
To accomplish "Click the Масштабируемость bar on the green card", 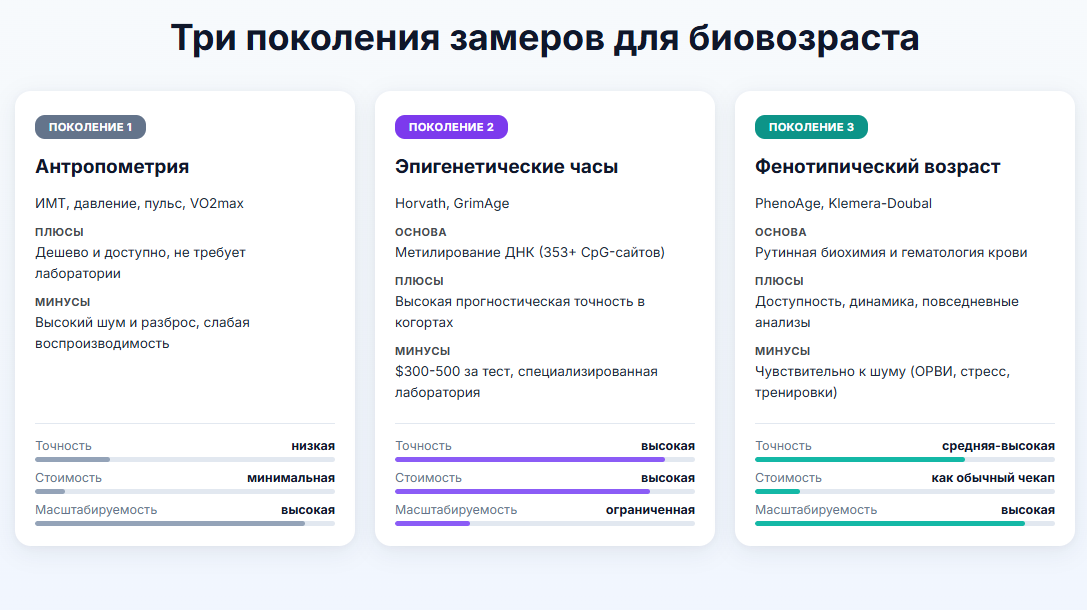I will [903, 522].
